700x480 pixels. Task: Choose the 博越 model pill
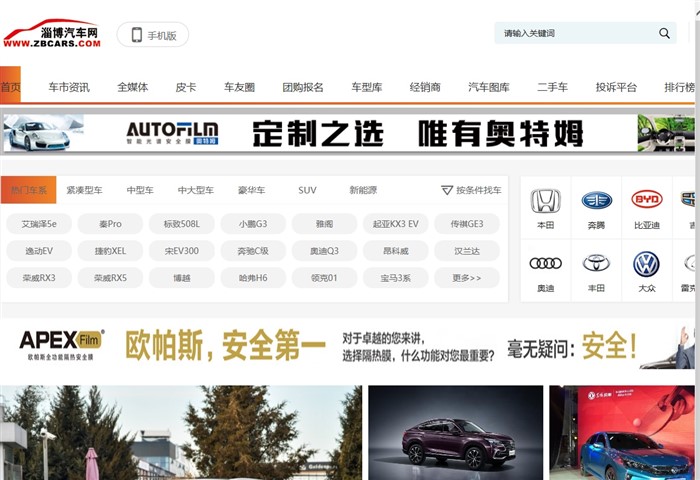point(182,278)
